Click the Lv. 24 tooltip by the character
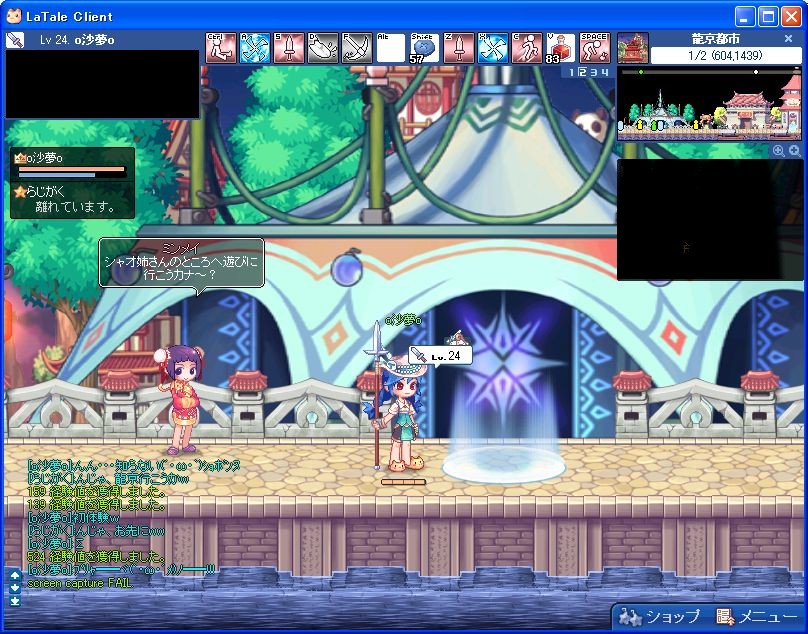808x634 pixels. 441,356
